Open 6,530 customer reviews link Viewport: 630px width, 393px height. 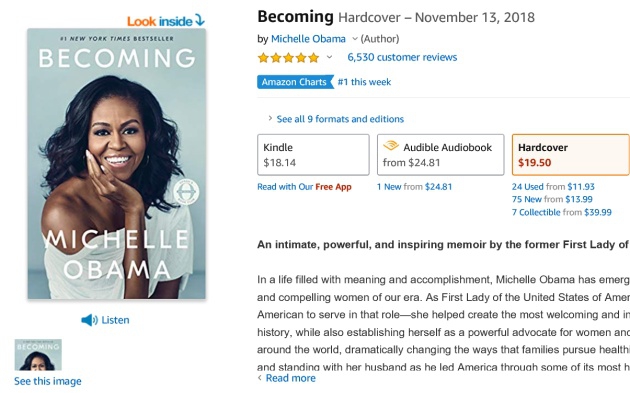point(402,57)
